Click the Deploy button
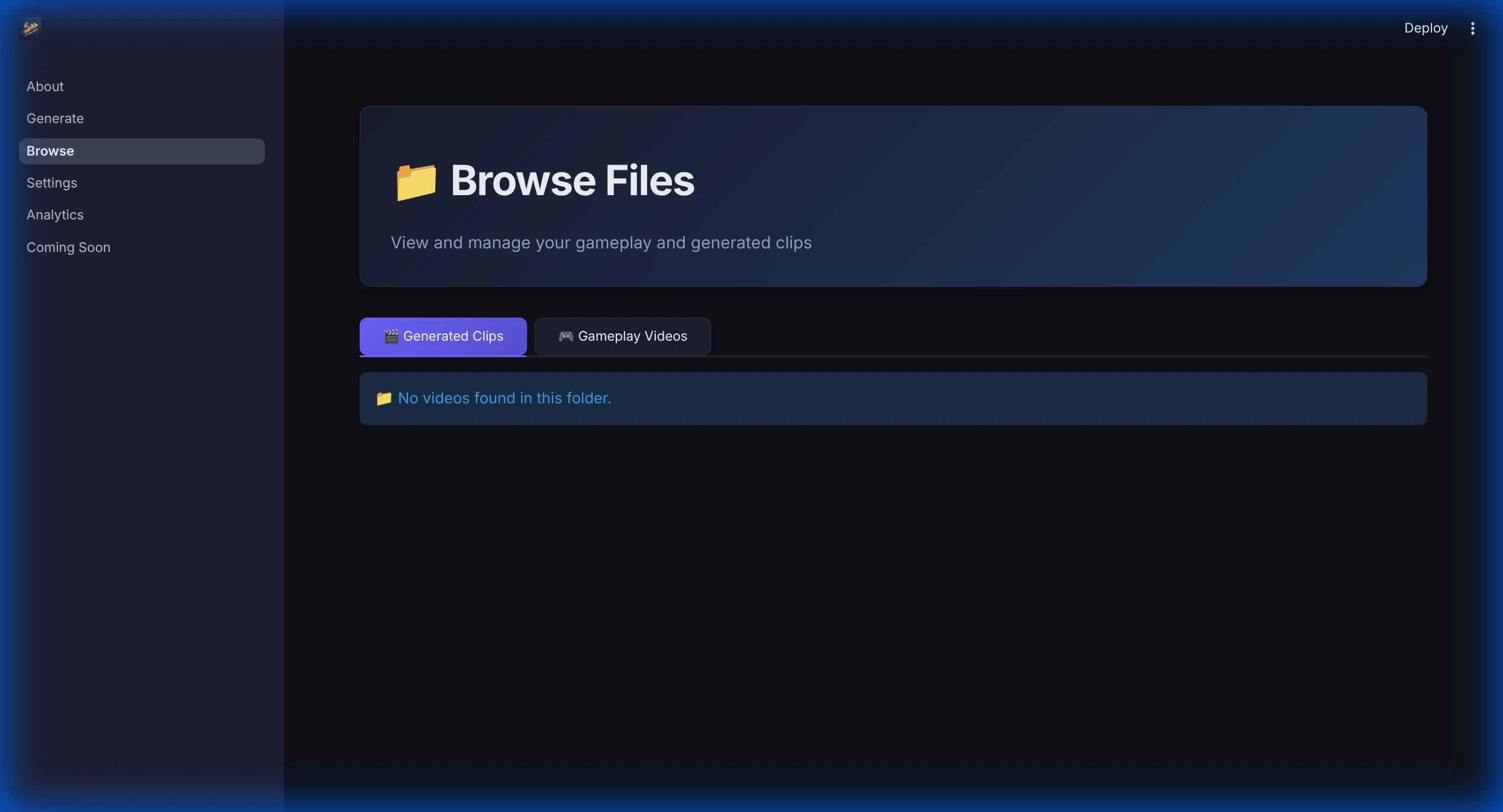Image resolution: width=1503 pixels, height=812 pixels. (x=1426, y=28)
